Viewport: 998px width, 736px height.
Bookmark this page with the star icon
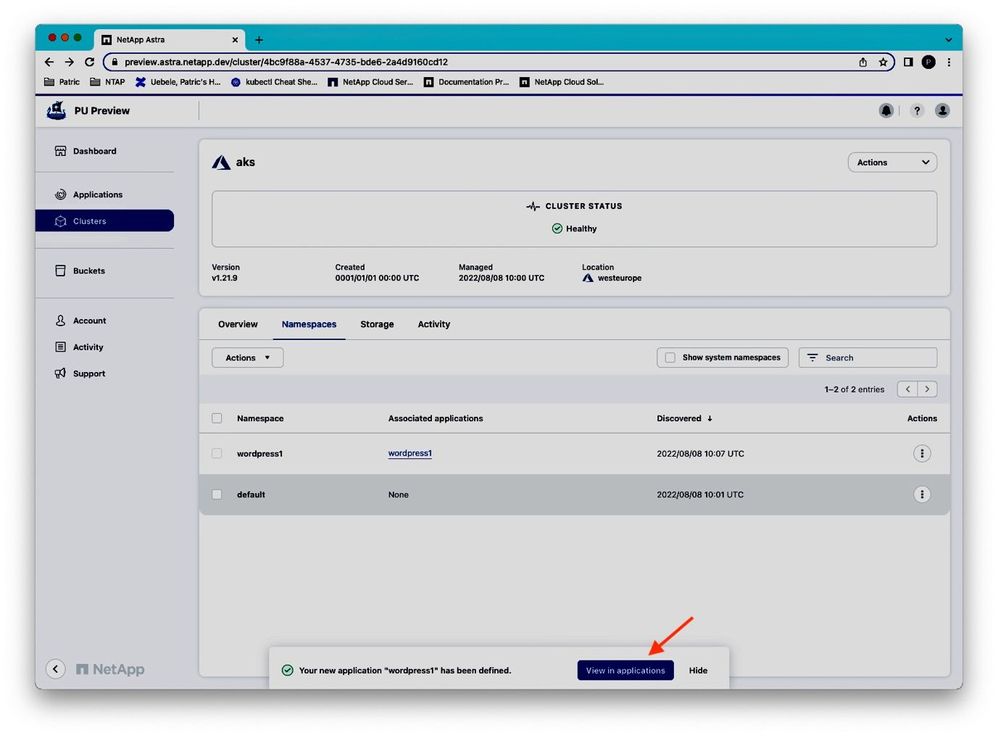[x=883, y=62]
